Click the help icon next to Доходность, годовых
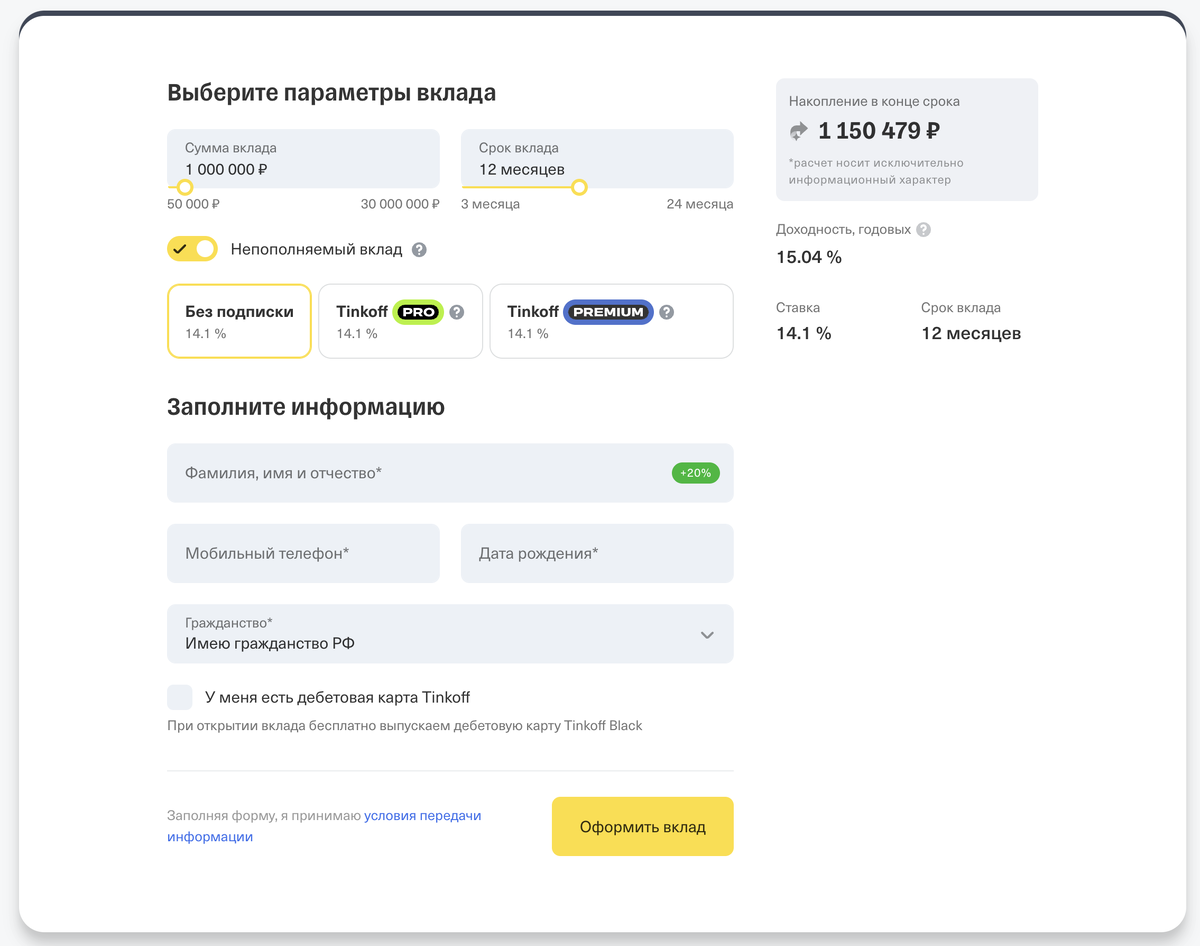This screenshot has height=946, width=1200. (x=924, y=229)
